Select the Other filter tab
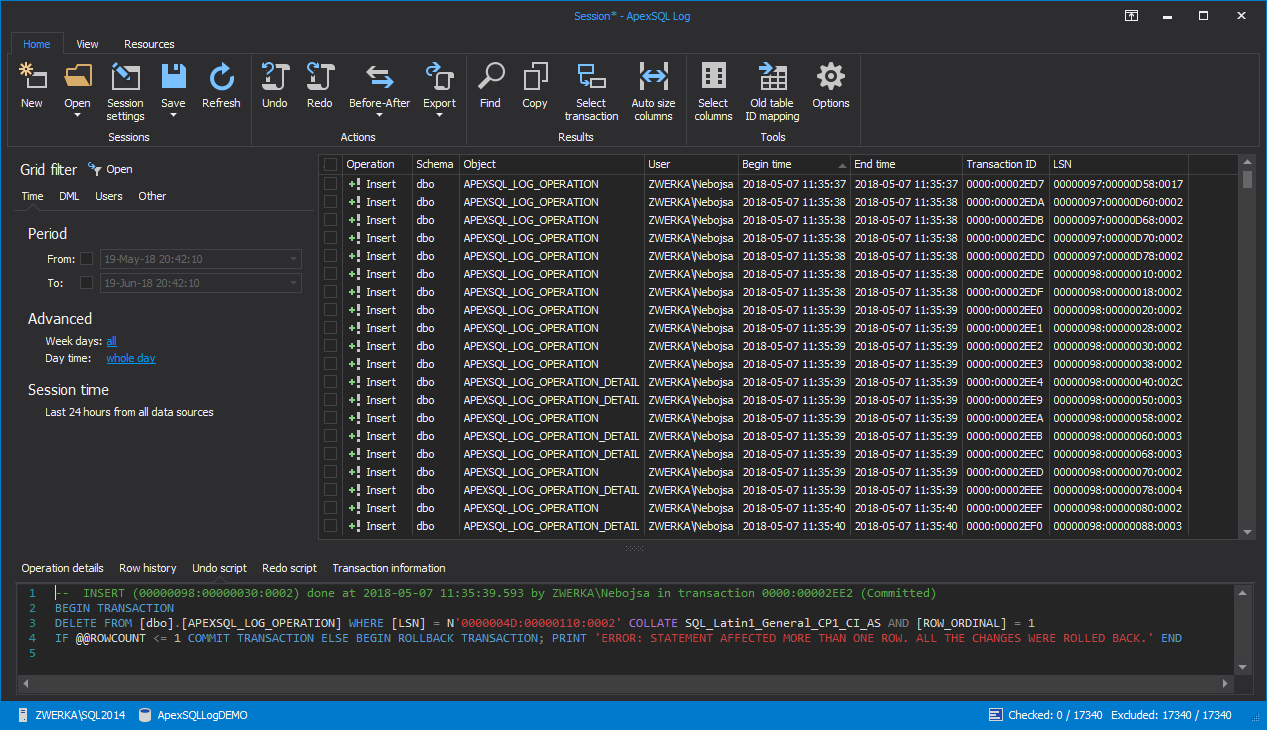The width and height of the screenshot is (1267, 730). tap(152, 196)
